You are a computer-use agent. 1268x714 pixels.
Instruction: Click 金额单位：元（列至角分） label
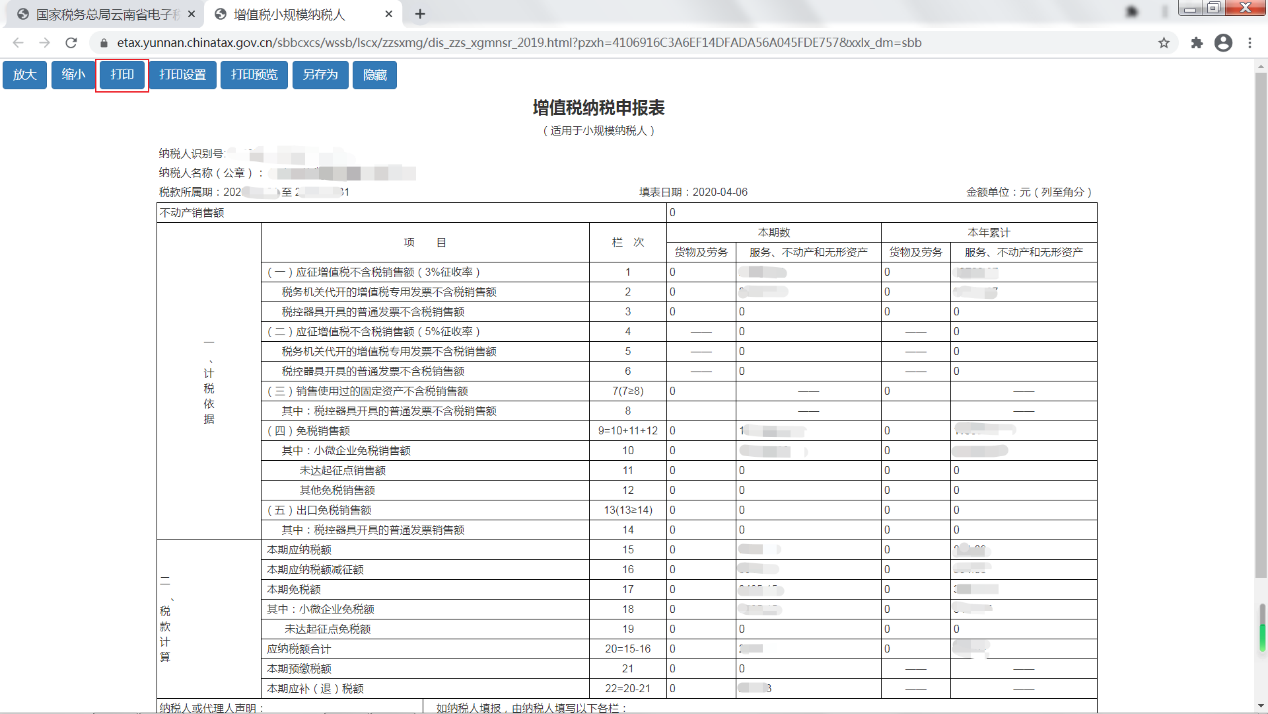[x=1030, y=192]
